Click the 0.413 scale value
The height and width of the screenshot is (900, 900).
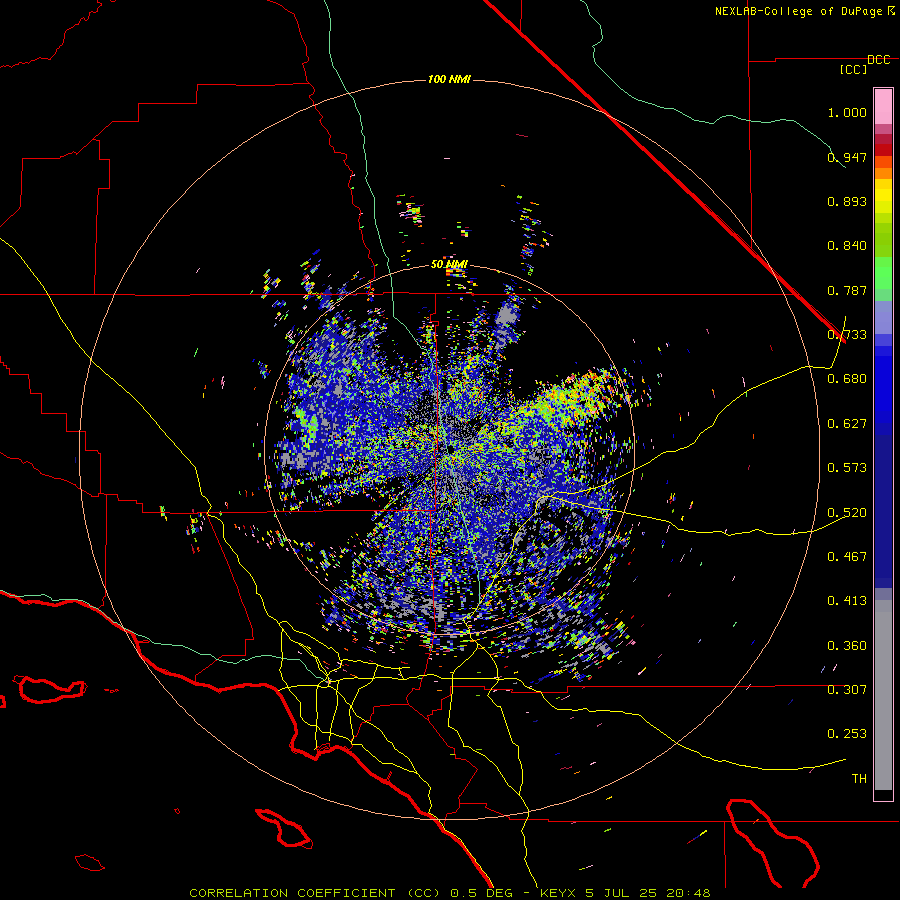847,601
